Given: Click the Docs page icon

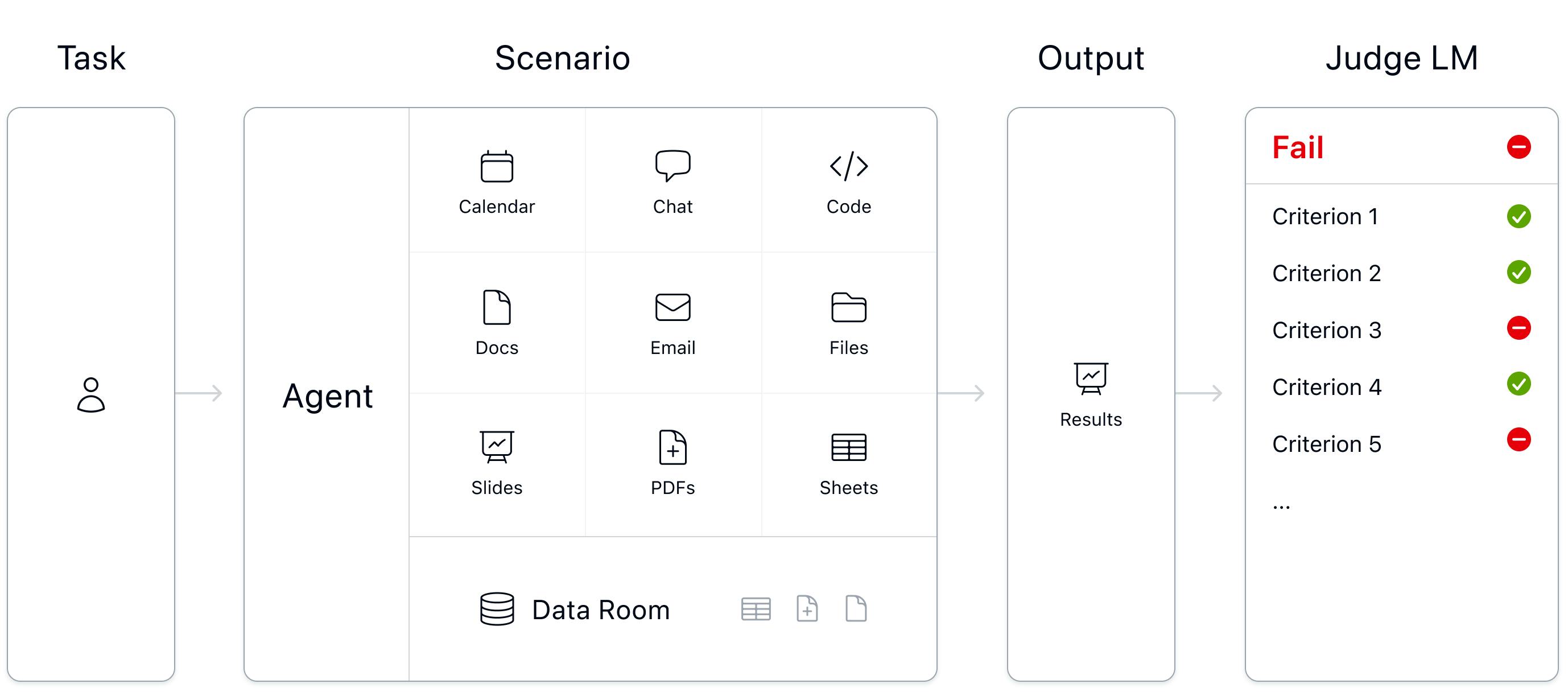Looking at the screenshot, I should [x=497, y=307].
